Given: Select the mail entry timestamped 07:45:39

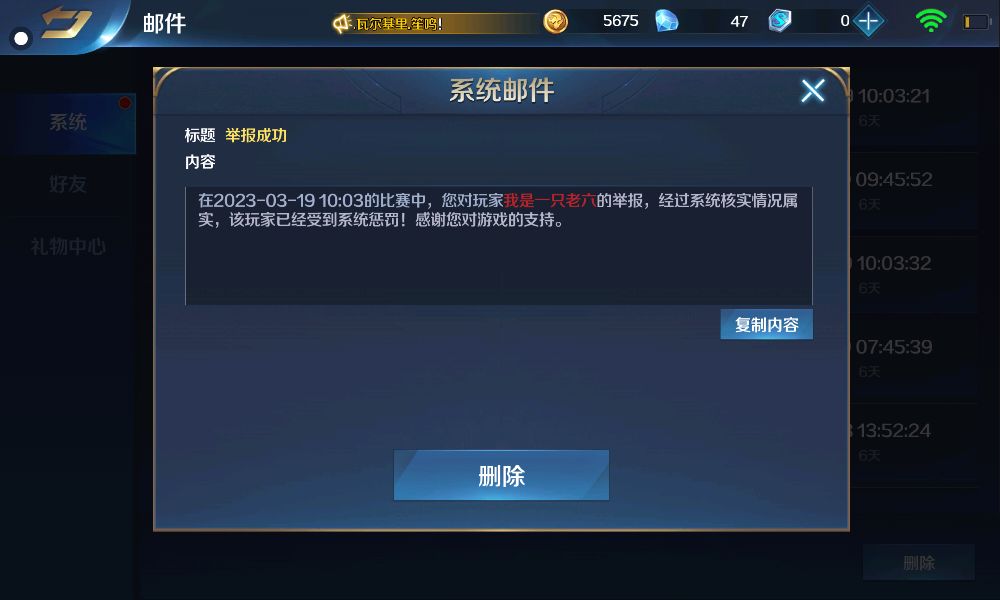Looking at the screenshot, I should click(x=913, y=358).
